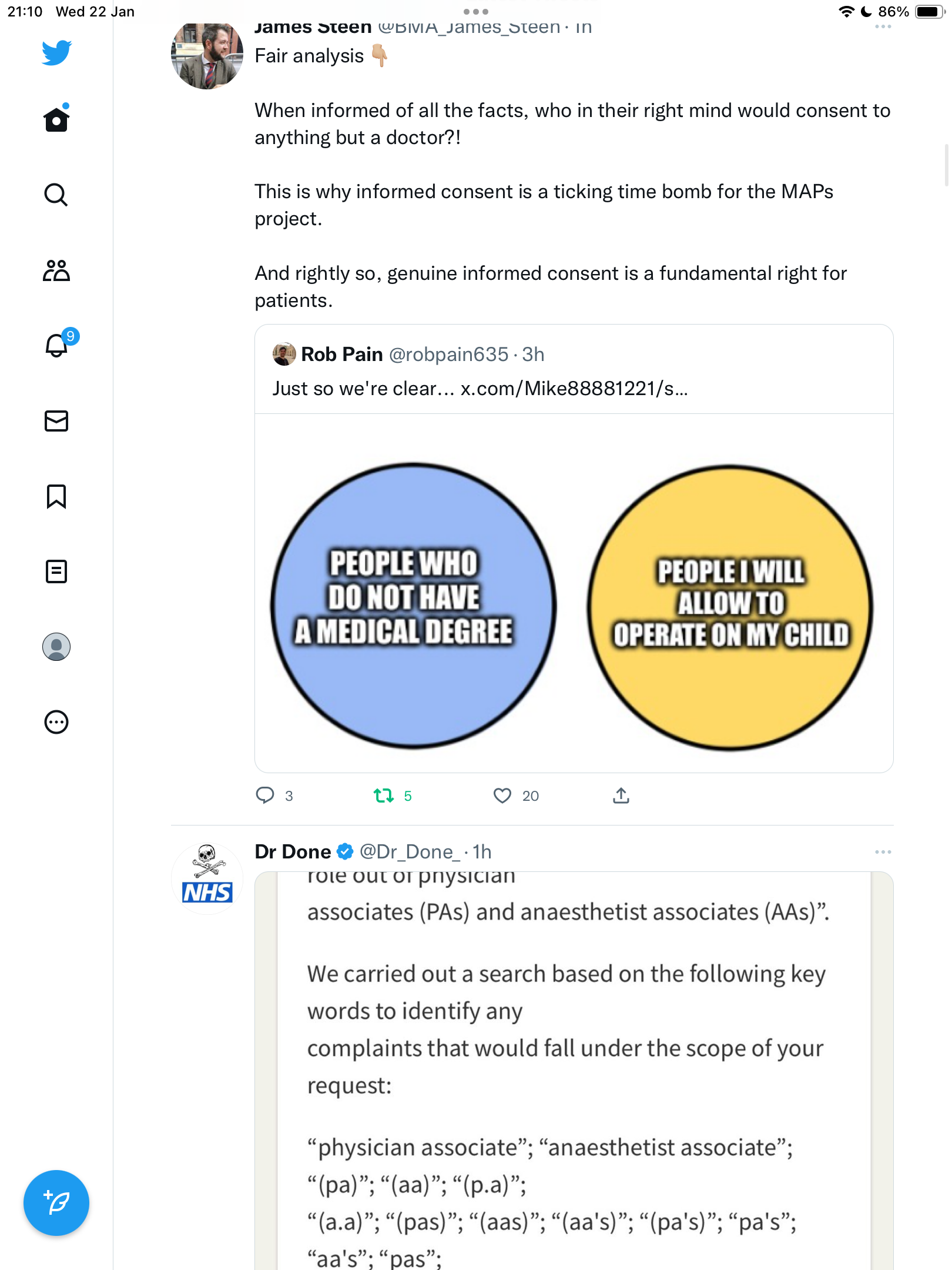Screen dimensions: 952x1270
Task: Open the Profile avatar icon in the sidebar
Action: [56, 647]
